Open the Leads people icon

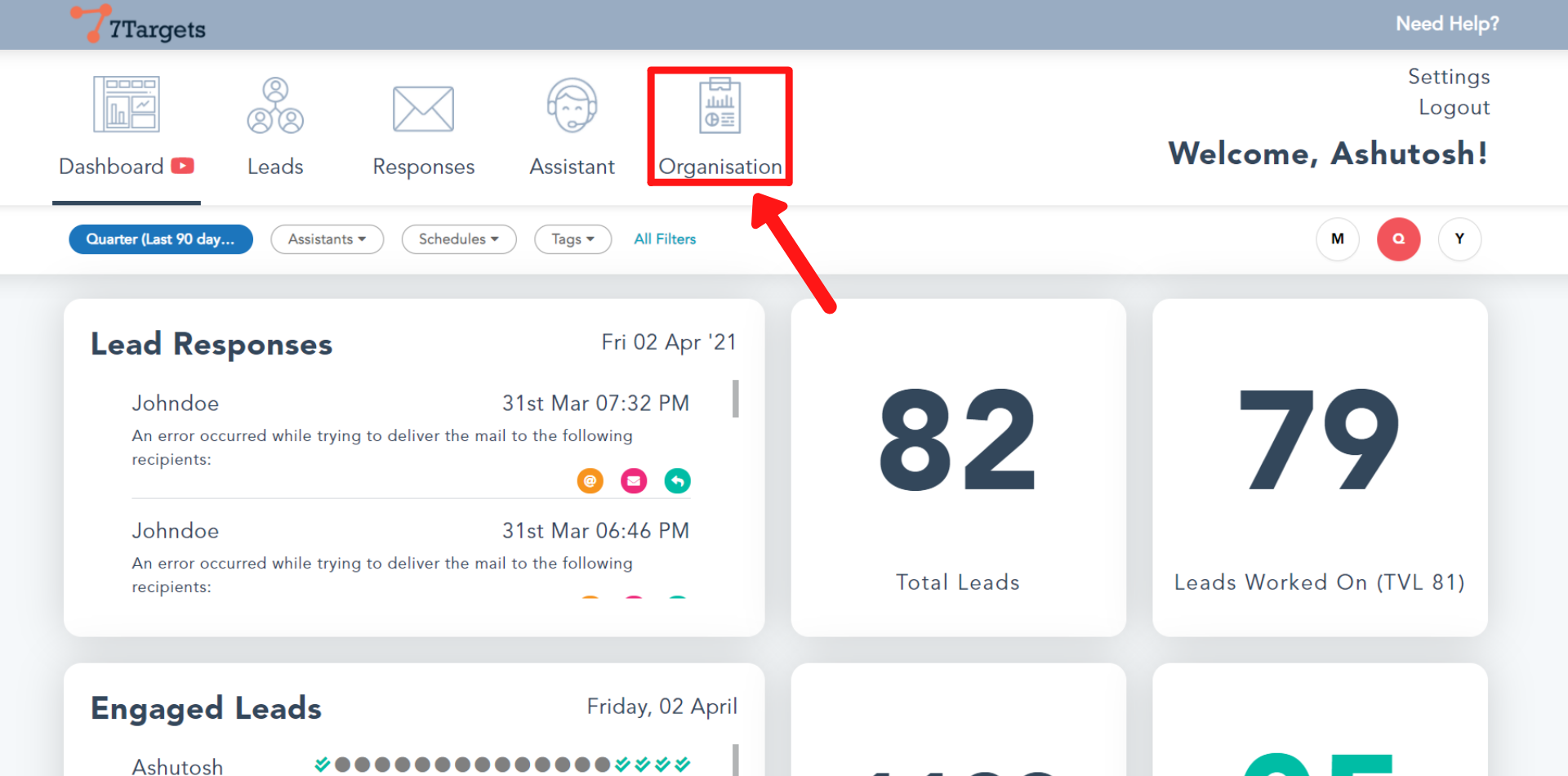[x=275, y=105]
